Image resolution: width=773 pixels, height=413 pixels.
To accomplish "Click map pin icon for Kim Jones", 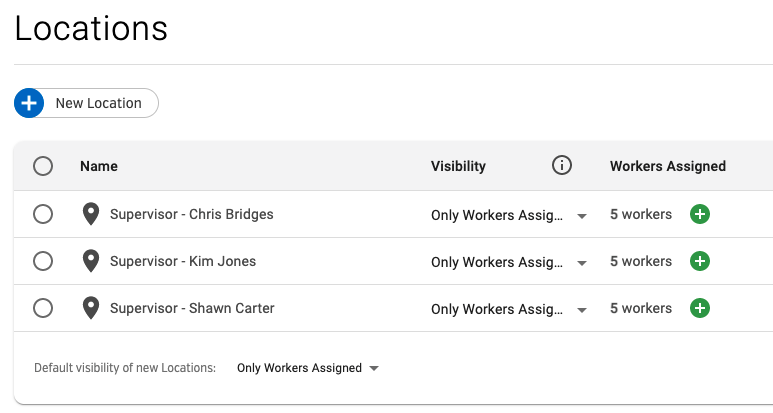I will pos(91,261).
